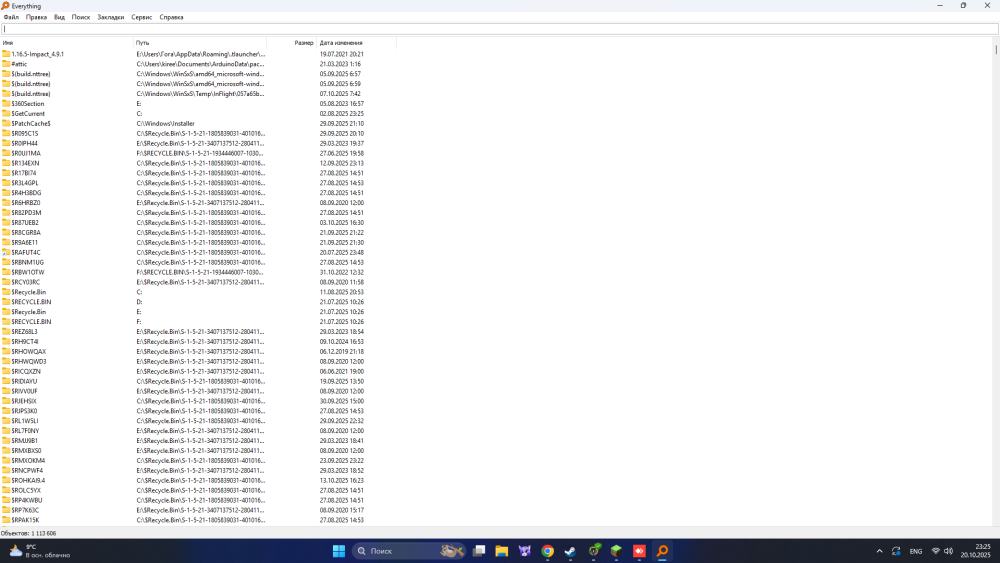The width and height of the screenshot is (1000, 563).
Task: Click the folder icon of $REZ68L3
Action: (6, 332)
